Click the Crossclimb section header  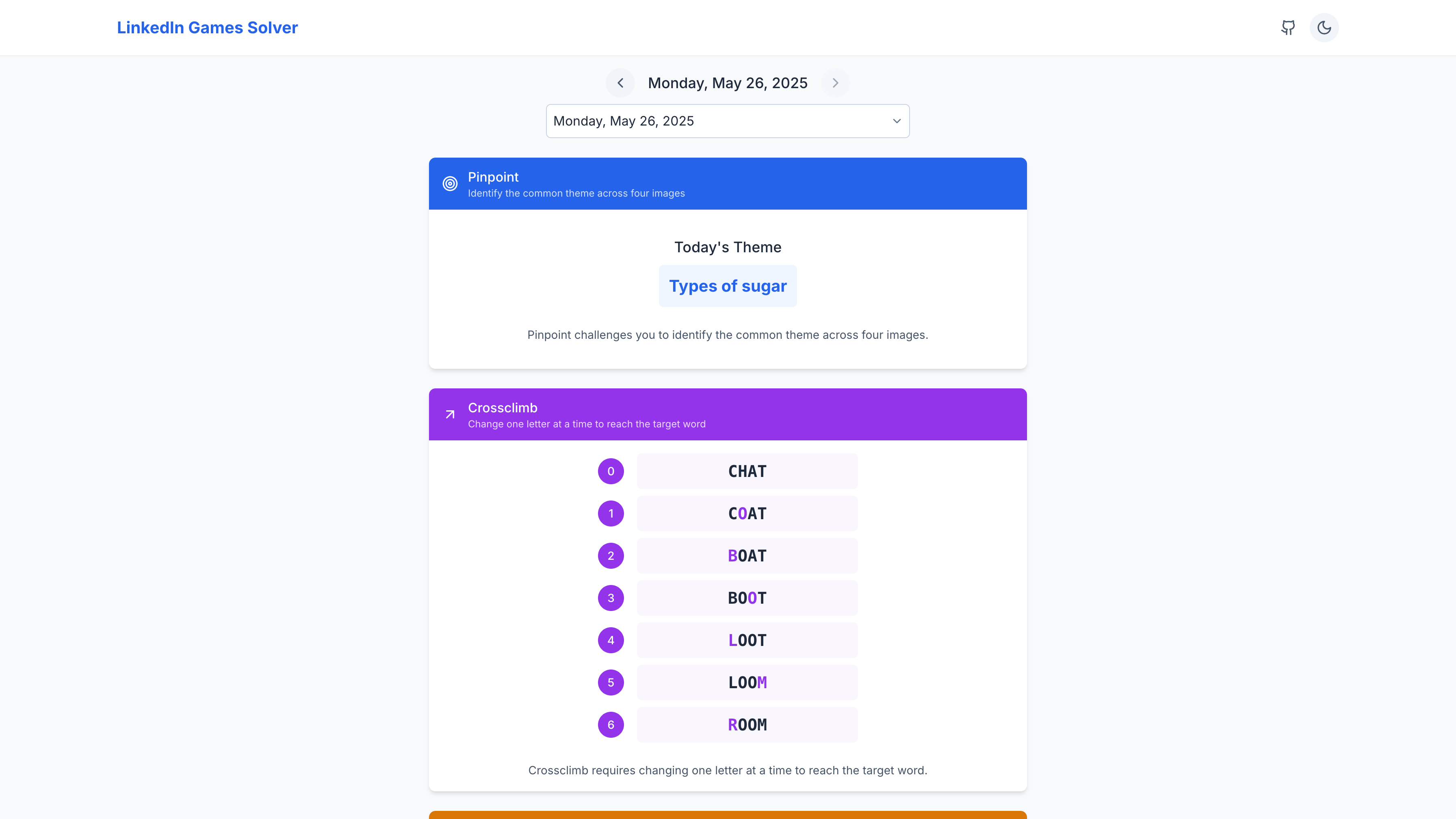pos(728,414)
